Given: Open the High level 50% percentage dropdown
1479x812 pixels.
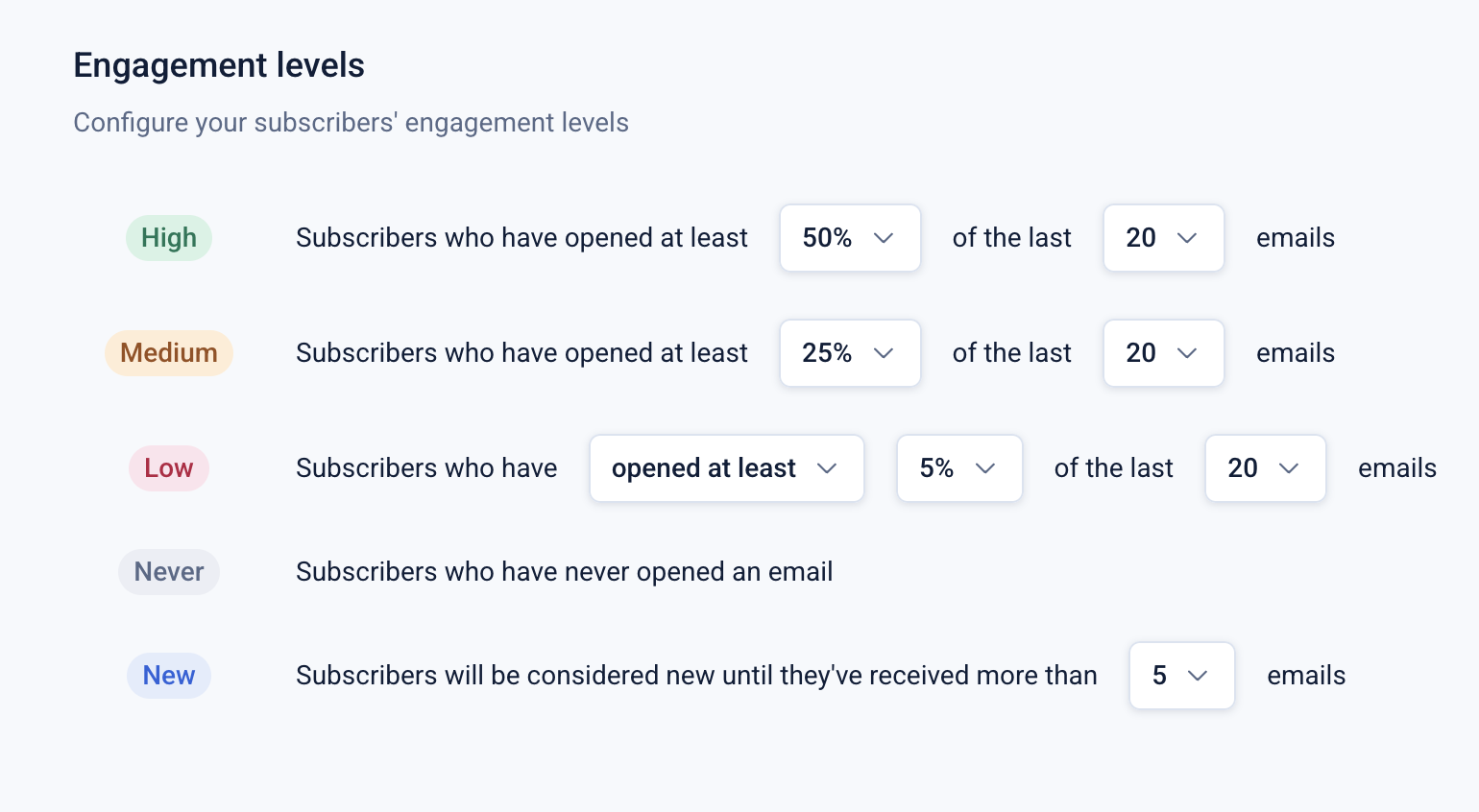Looking at the screenshot, I should (x=849, y=238).
